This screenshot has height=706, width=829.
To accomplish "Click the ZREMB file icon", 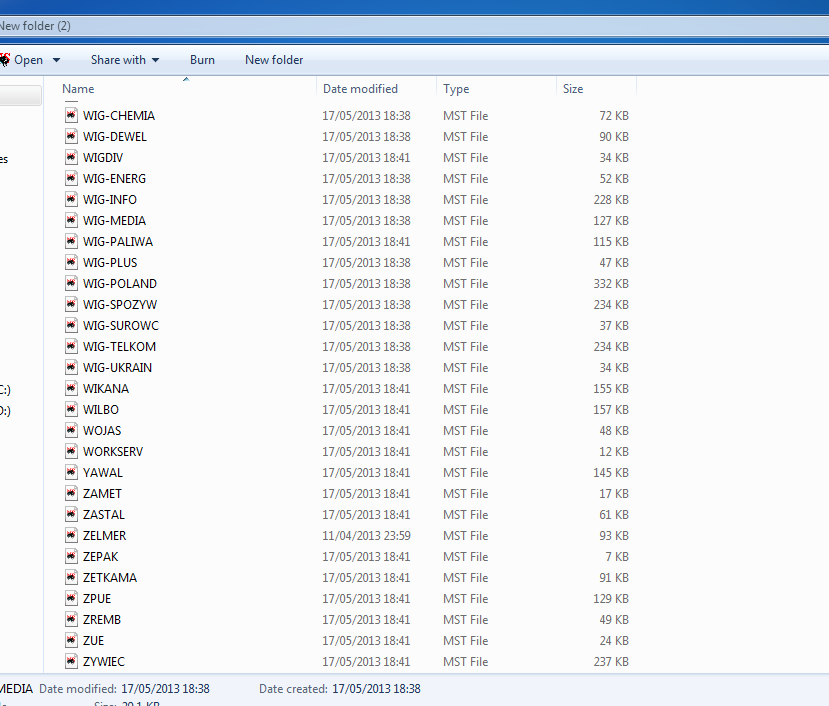I will click(x=71, y=620).
